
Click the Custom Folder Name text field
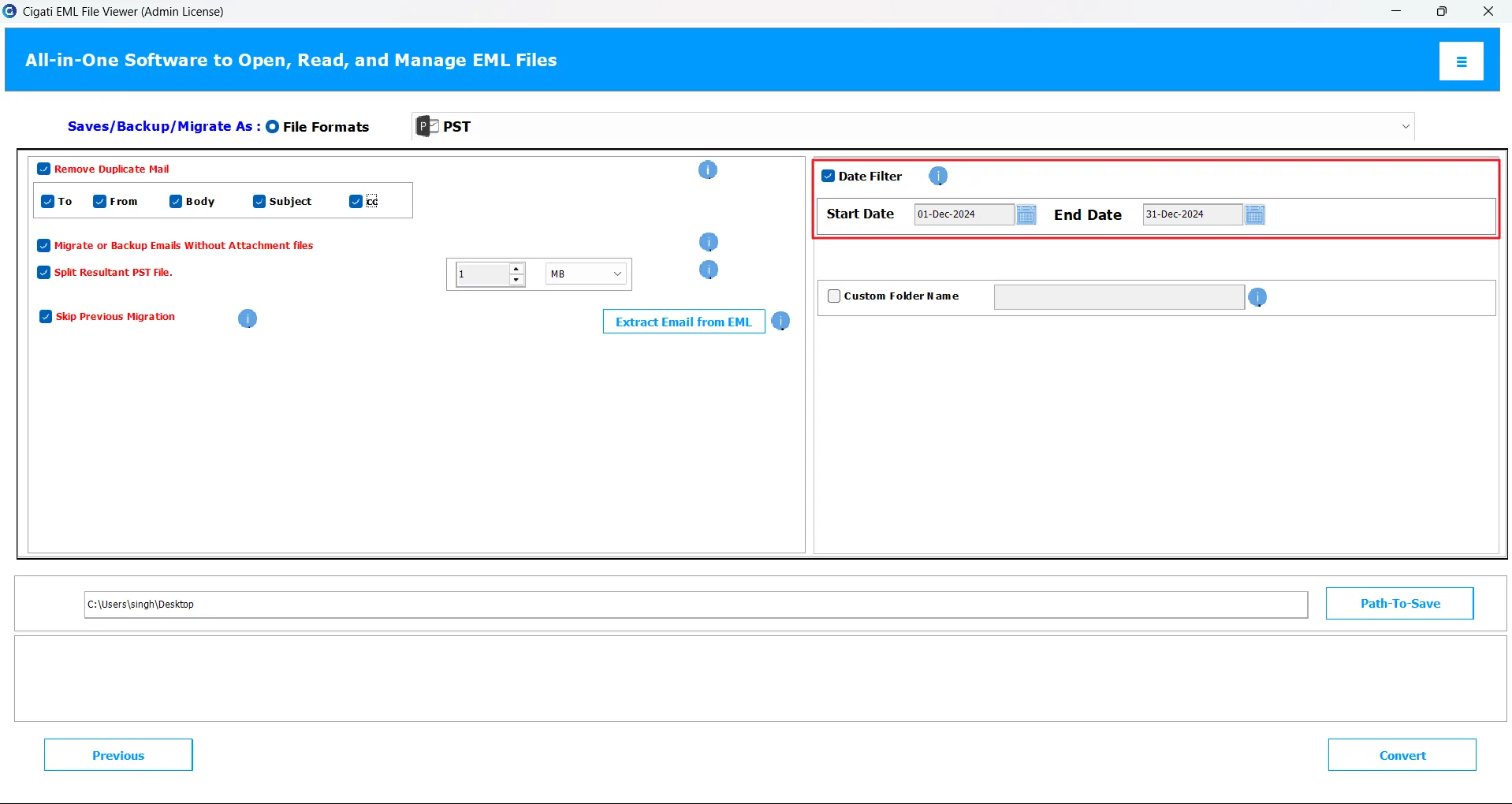(1119, 297)
